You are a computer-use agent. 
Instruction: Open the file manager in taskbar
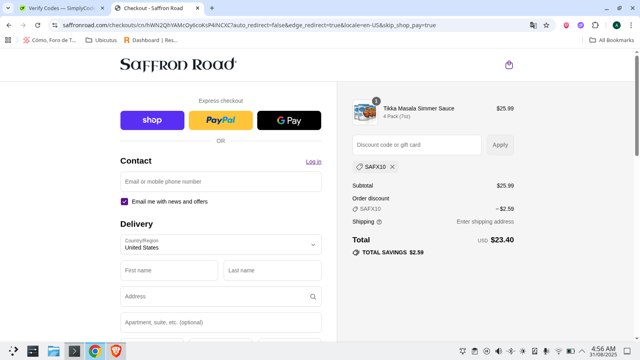tap(53, 351)
